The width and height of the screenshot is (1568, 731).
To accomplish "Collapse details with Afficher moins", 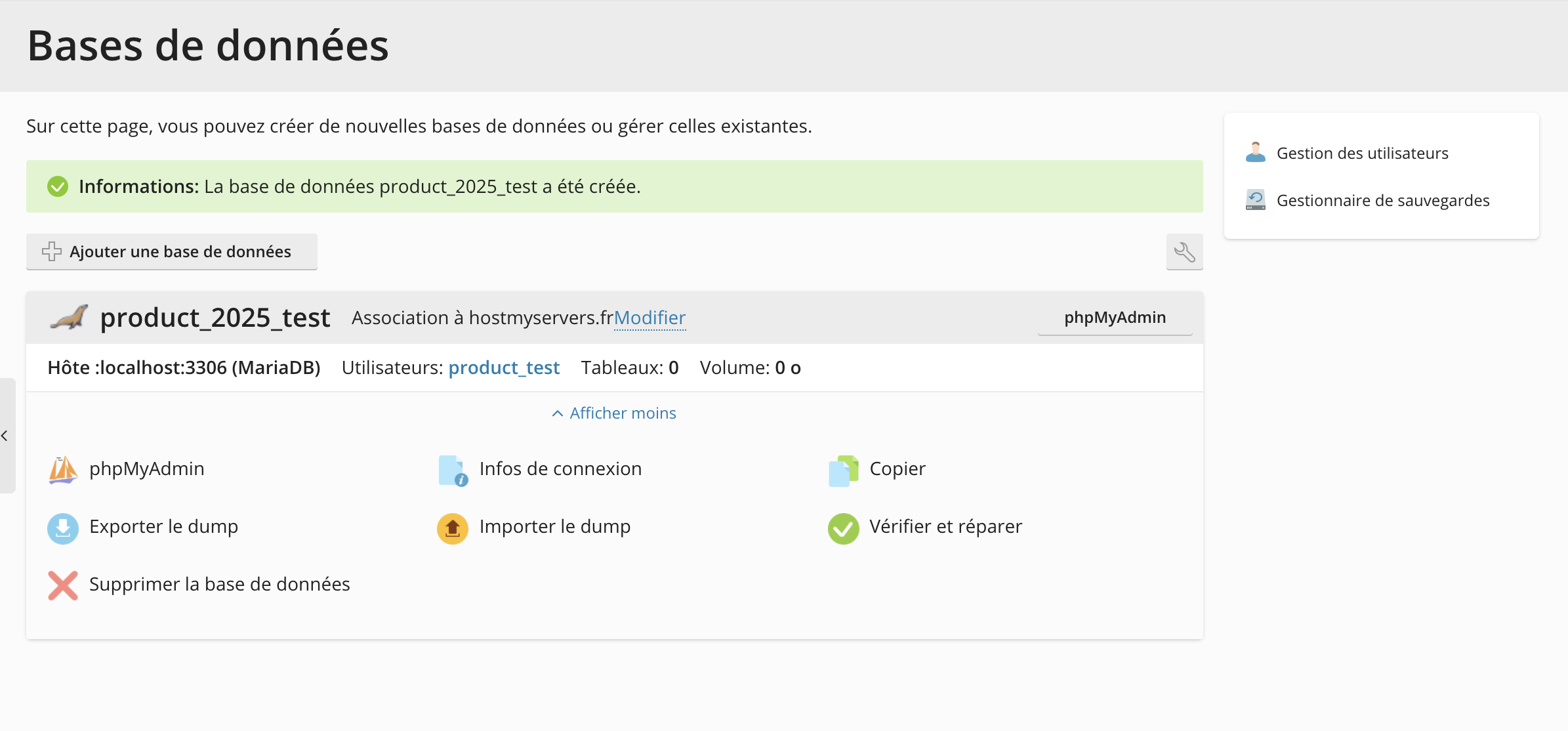I will tap(613, 412).
